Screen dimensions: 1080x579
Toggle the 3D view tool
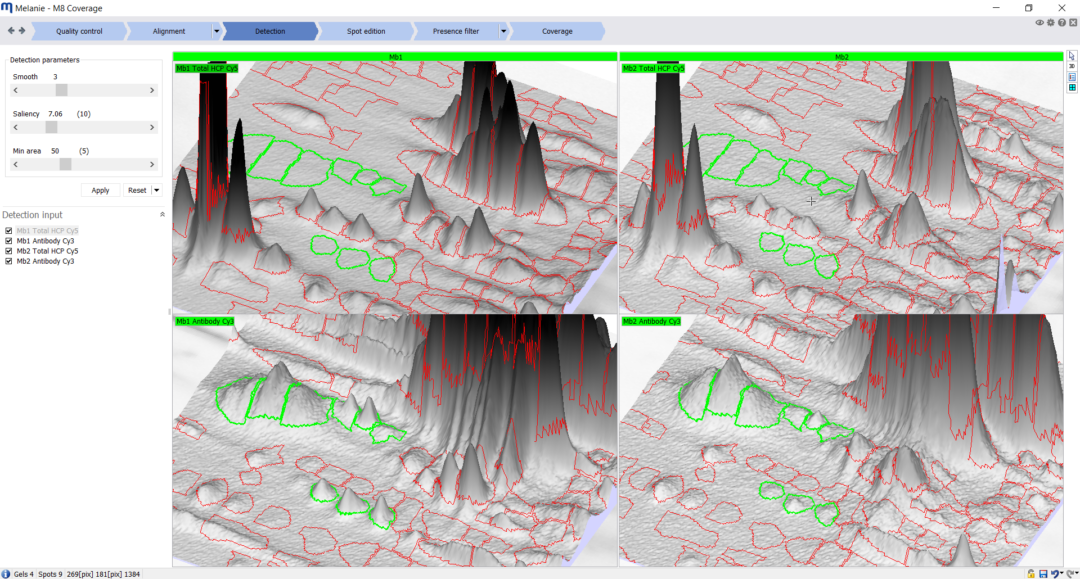pos(1072,66)
